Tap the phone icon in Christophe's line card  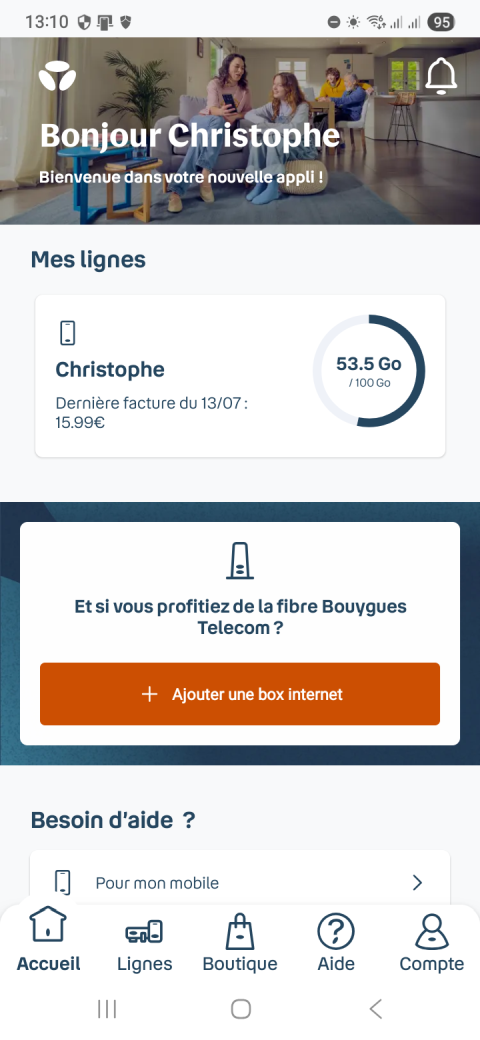68,333
